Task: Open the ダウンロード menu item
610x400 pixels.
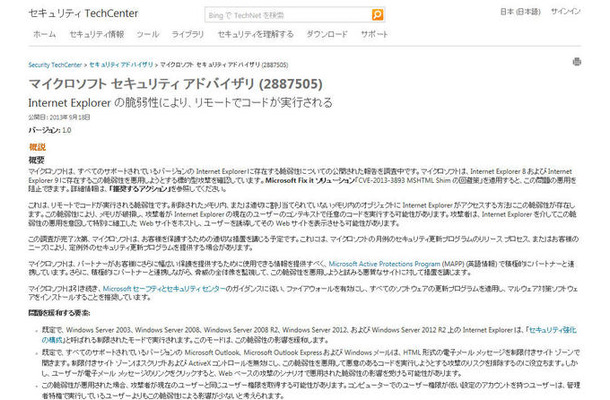Action: point(327,34)
